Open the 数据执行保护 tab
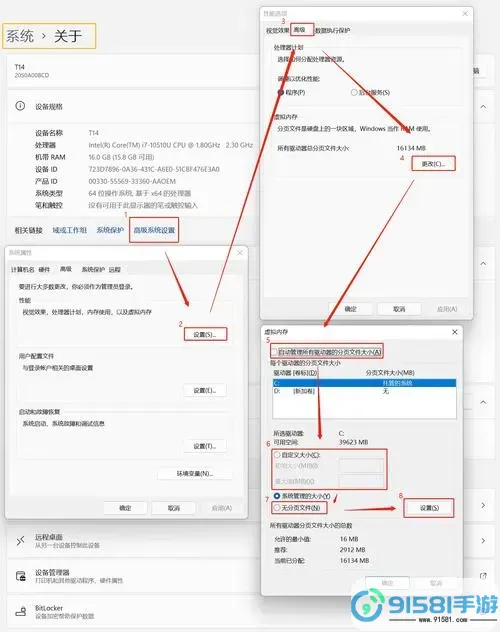Screen dimensions: 500x632 click(x=333, y=31)
